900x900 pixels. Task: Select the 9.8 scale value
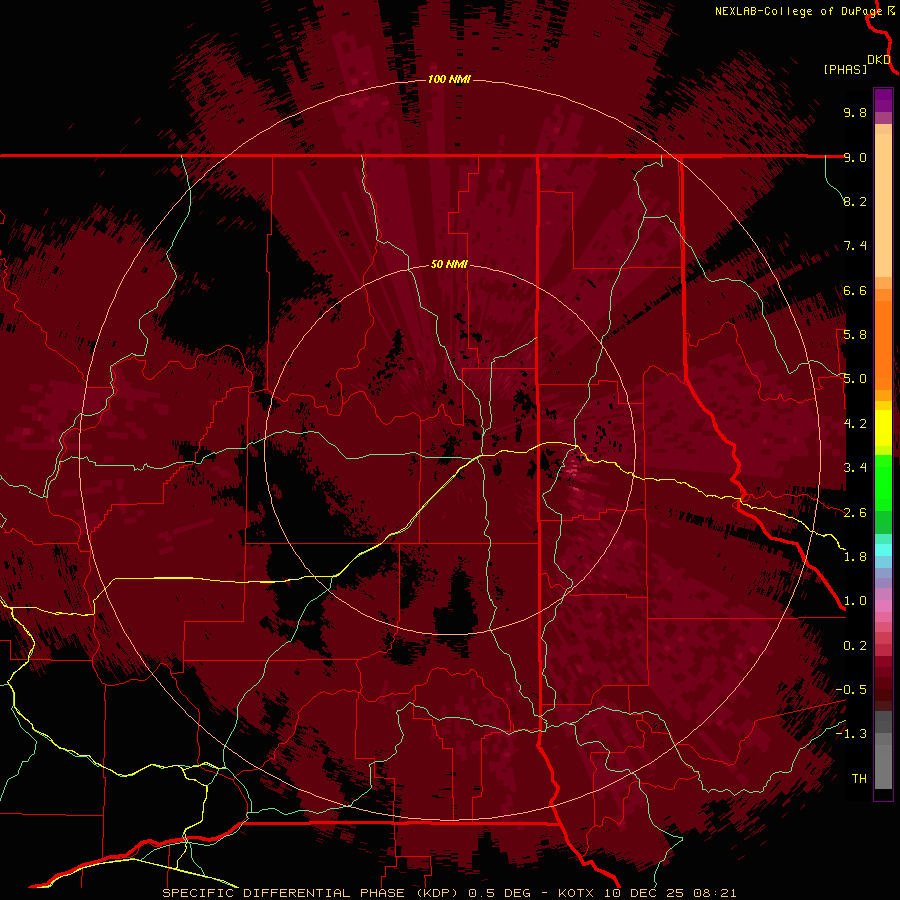click(855, 112)
